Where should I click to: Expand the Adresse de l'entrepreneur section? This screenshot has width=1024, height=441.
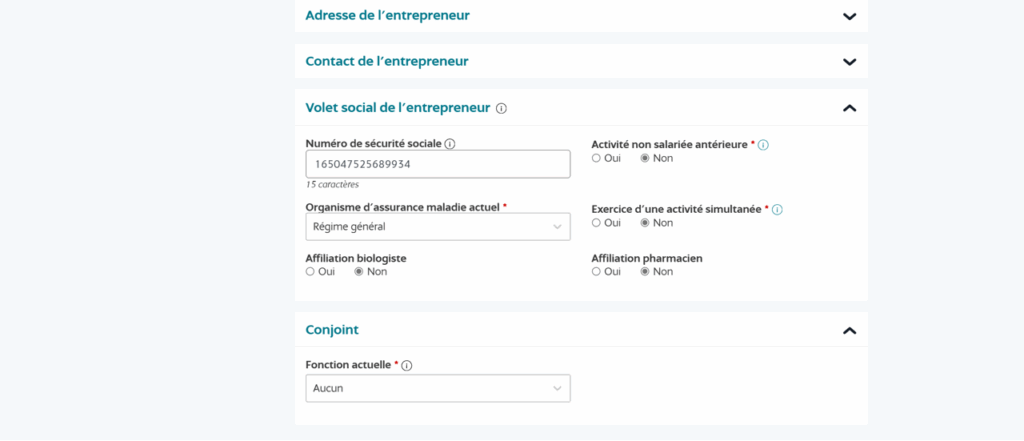(849, 16)
